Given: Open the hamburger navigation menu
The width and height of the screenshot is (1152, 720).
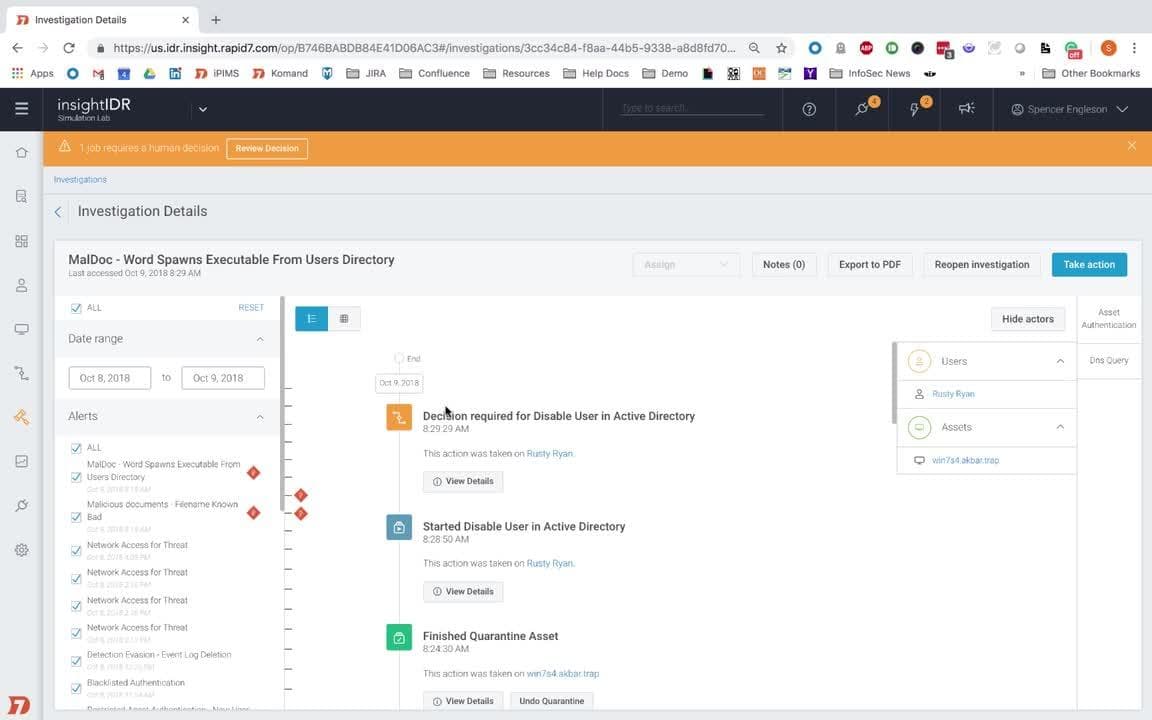Looking at the screenshot, I should click(21, 109).
